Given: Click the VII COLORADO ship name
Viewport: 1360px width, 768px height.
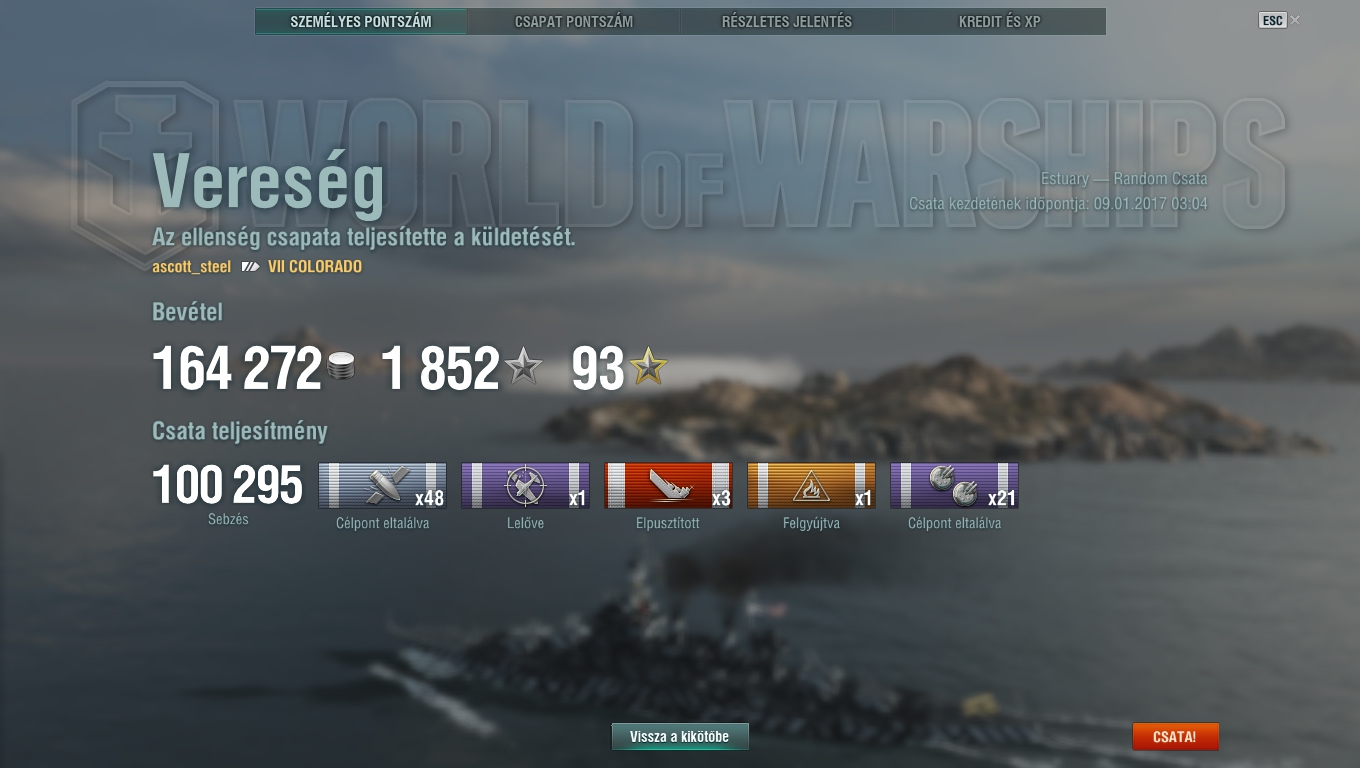Looking at the screenshot, I should (315, 267).
